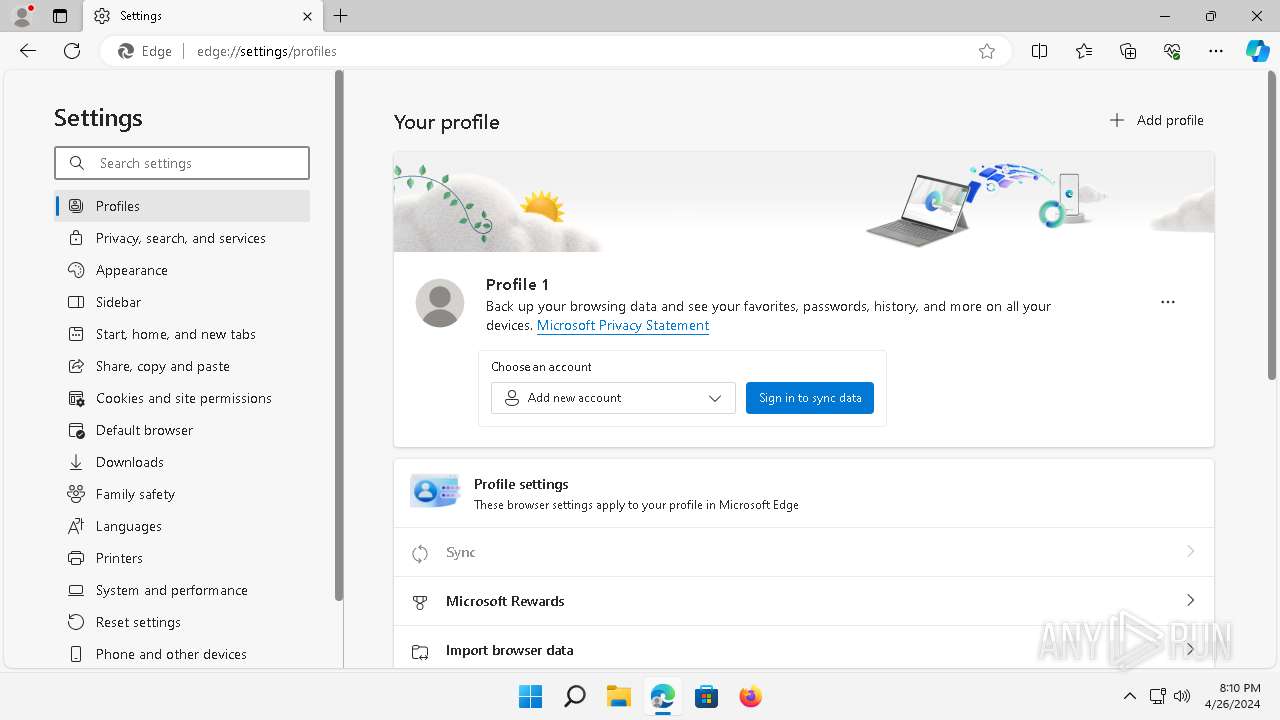Click the Microsoft Rewards trophy icon
This screenshot has height=720, width=1280.
tap(420, 602)
